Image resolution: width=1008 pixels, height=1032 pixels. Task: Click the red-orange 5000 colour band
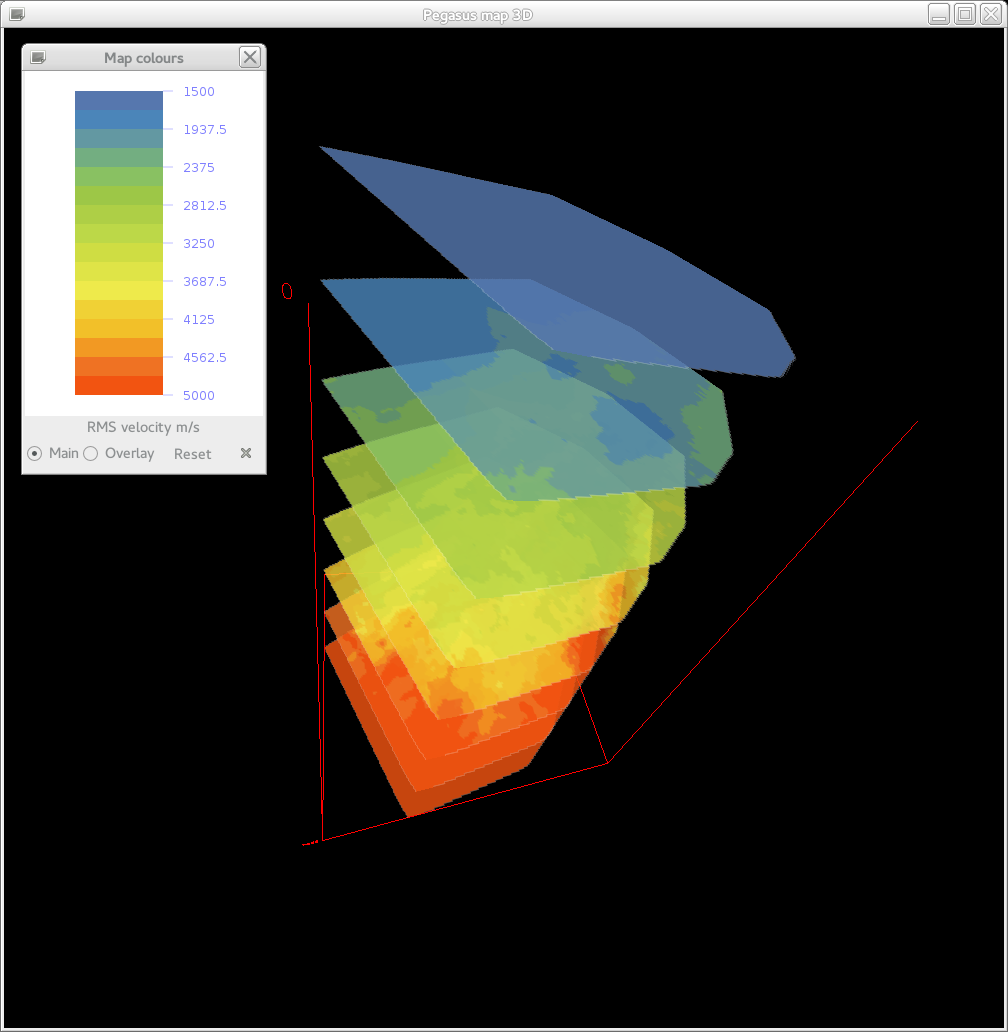(118, 386)
